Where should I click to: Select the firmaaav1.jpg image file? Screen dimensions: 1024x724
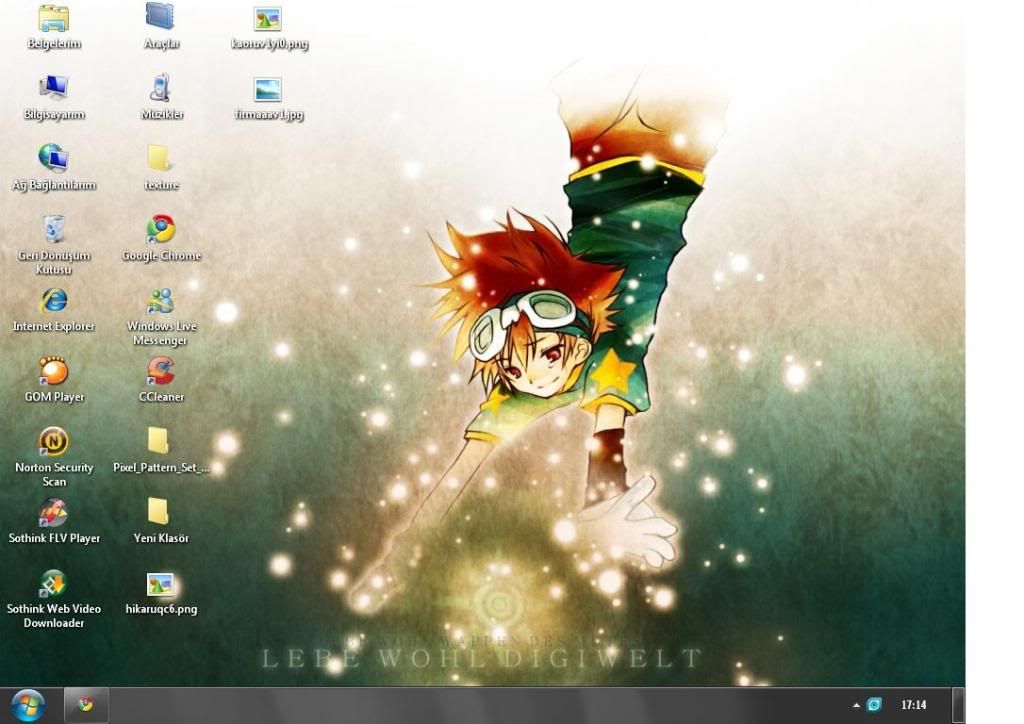(268, 89)
